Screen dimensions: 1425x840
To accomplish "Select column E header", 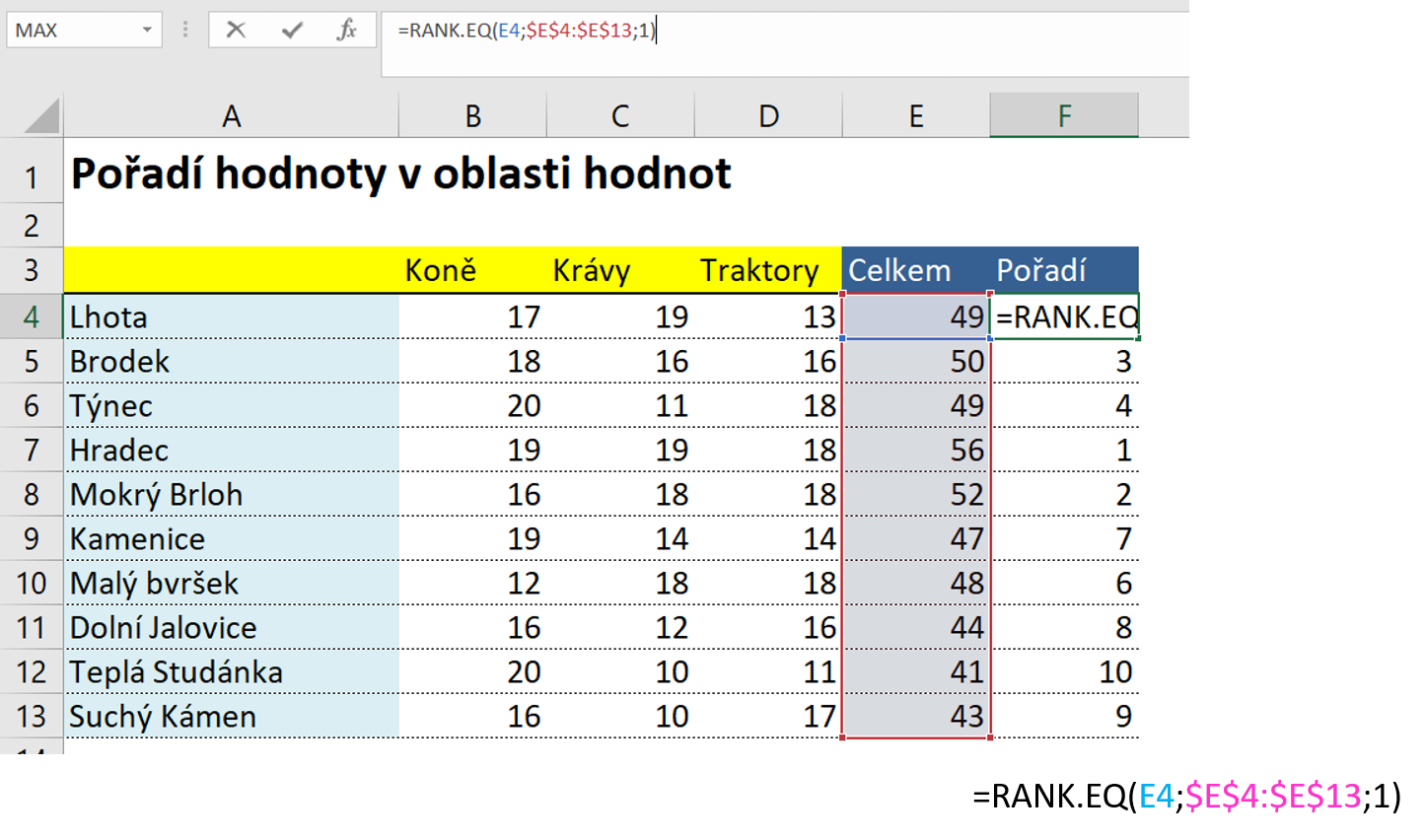I will 916,115.
